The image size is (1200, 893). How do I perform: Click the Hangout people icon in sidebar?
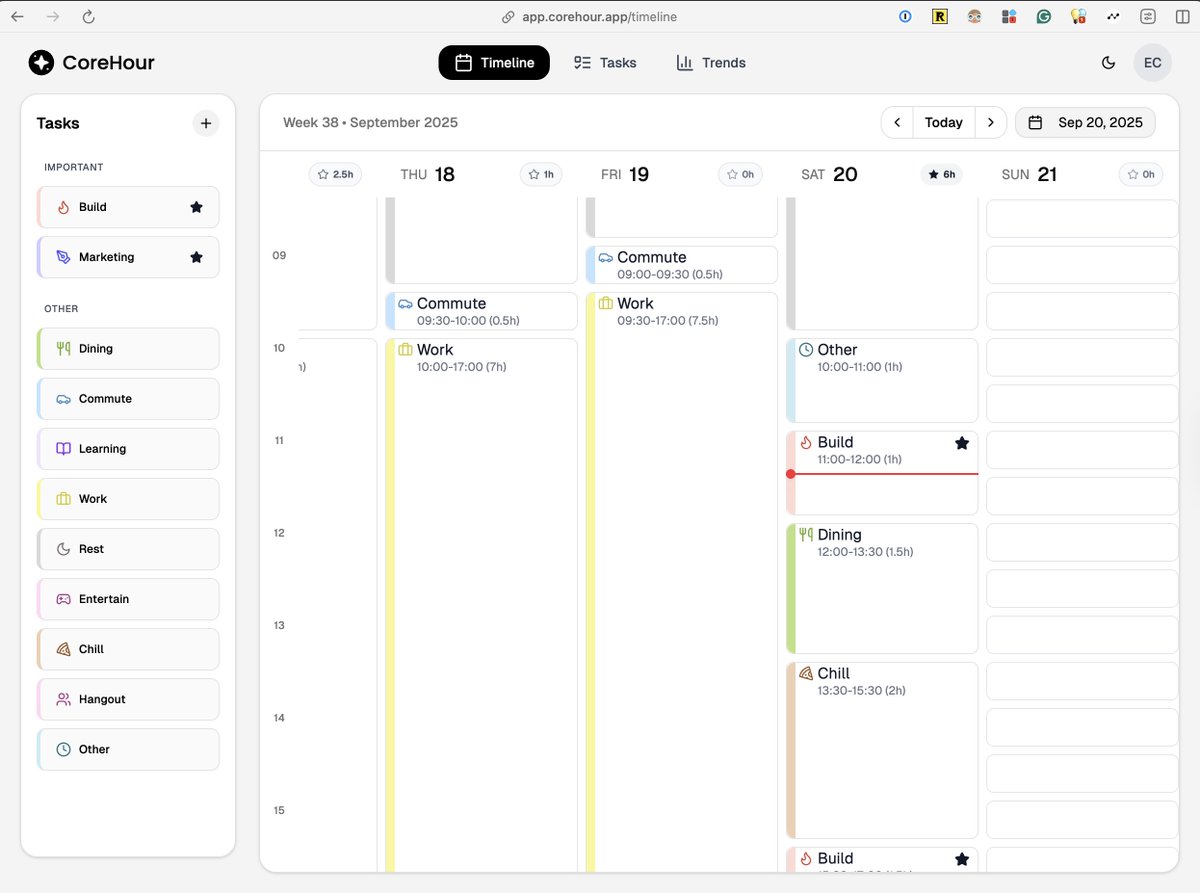(x=63, y=699)
